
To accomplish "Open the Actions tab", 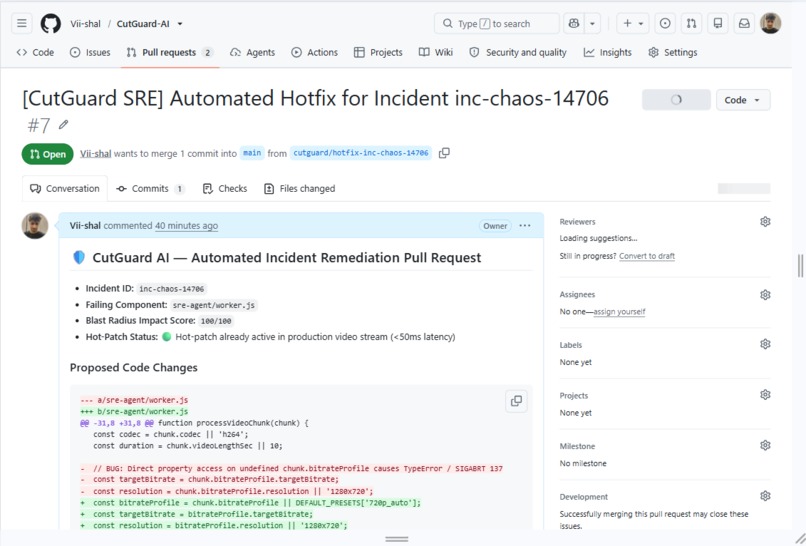I will 315,52.
